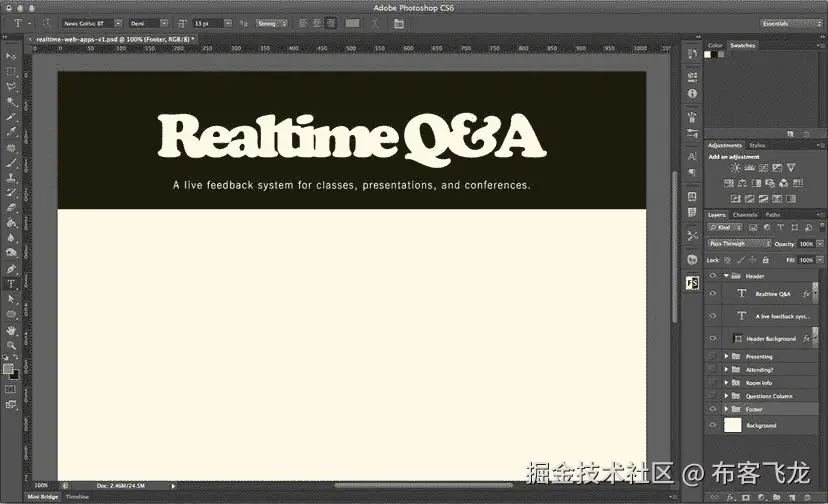Select the Brush tool
828x504 pixels.
click(x=11, y=163)
